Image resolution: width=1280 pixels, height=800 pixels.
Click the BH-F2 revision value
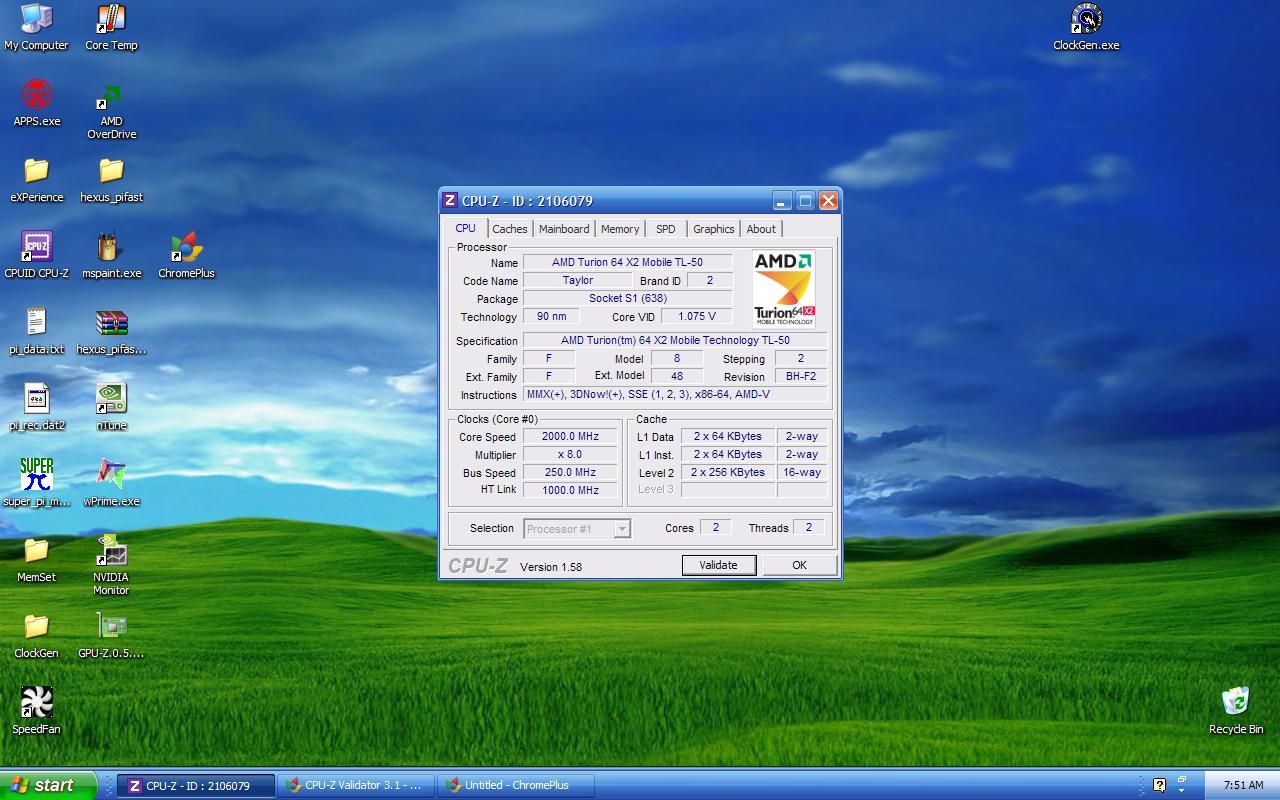coord(801,376)
